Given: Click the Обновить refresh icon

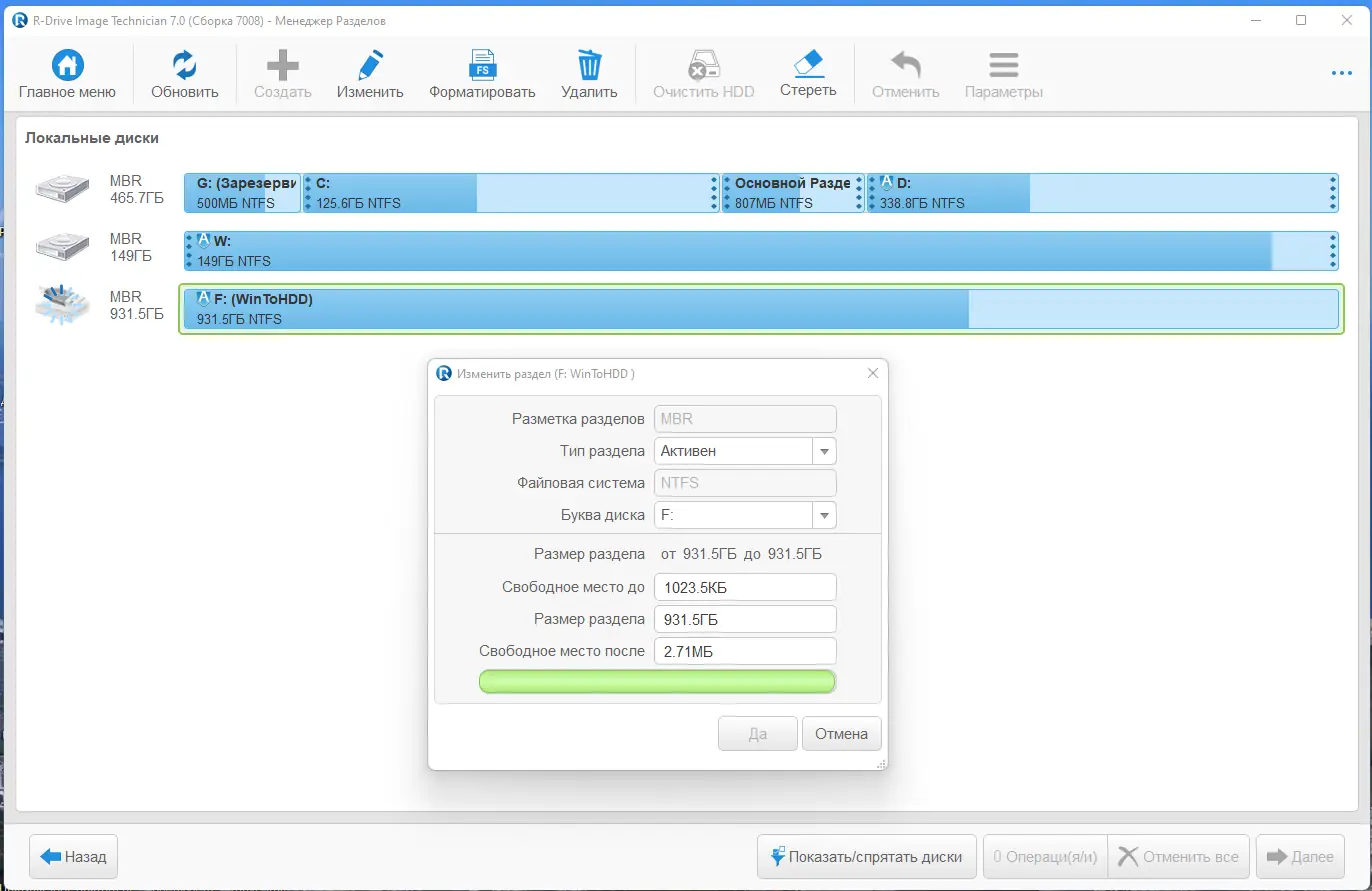Looking at the screenshot, I should [185, 66].
